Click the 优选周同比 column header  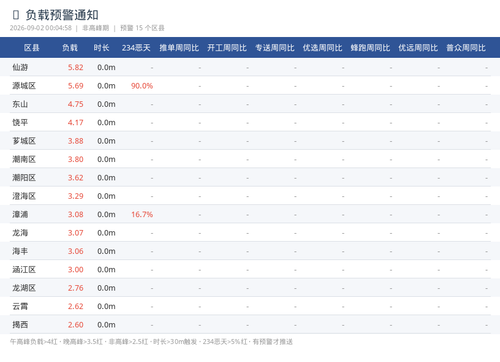point(323,48)
